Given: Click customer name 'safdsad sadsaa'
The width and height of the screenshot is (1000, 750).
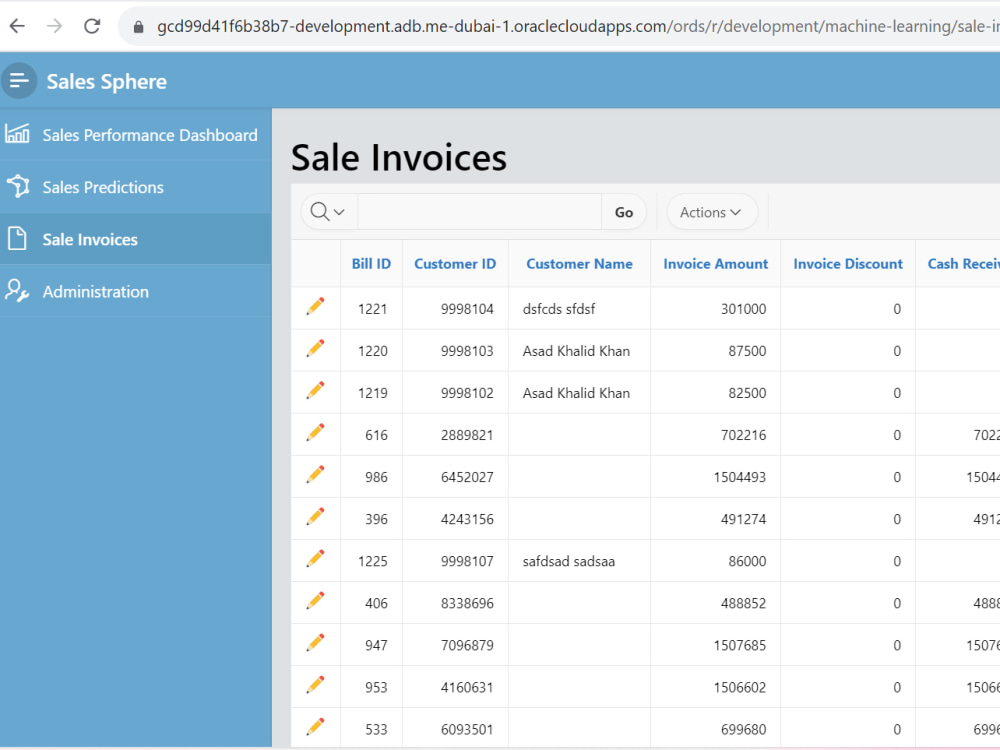Looking at the screenshot, I should point(569,561).
